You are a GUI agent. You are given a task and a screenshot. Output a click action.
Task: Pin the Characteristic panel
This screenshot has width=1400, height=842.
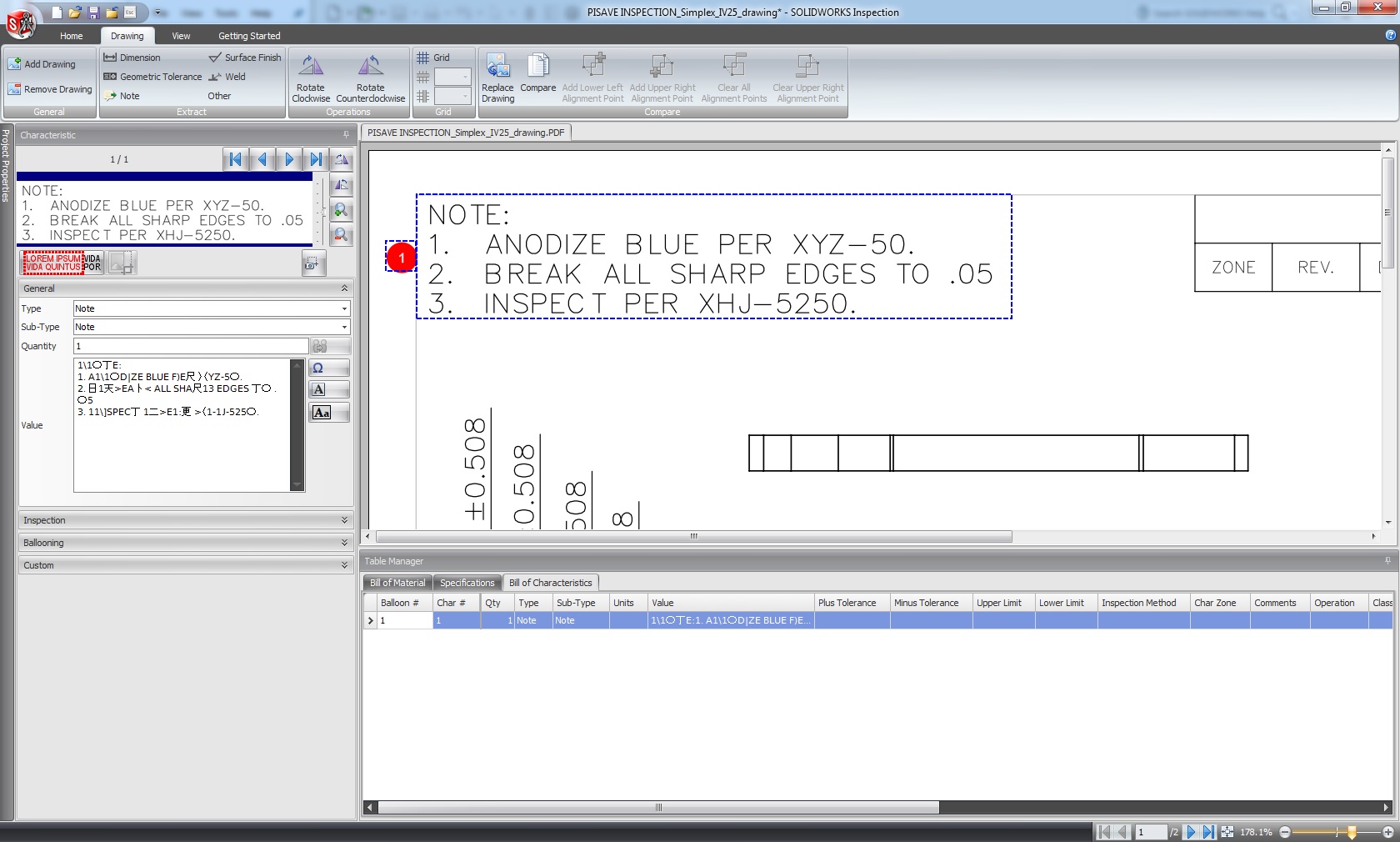[346, 135]
